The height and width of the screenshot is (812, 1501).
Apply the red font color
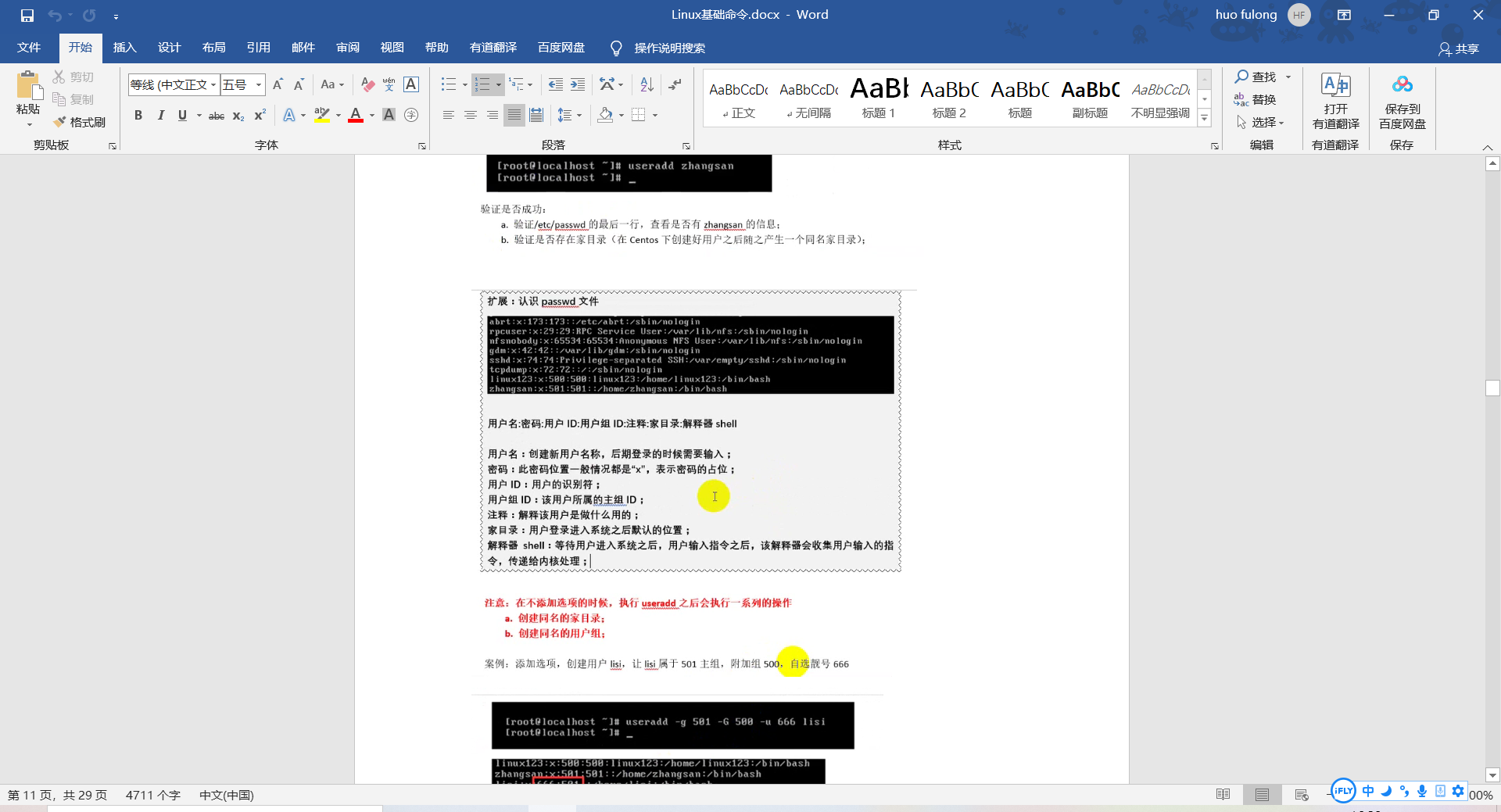(x=356, y=116)
